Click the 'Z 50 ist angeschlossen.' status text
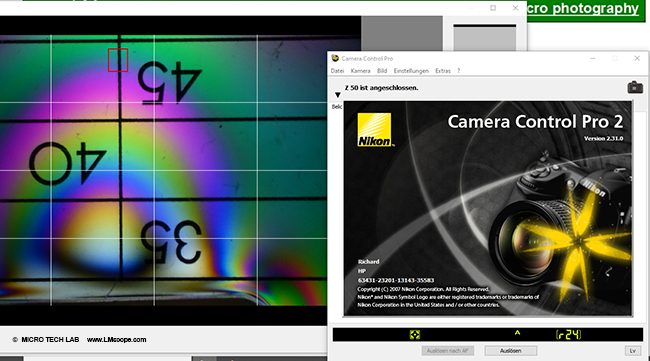 [x=381, y=88]
